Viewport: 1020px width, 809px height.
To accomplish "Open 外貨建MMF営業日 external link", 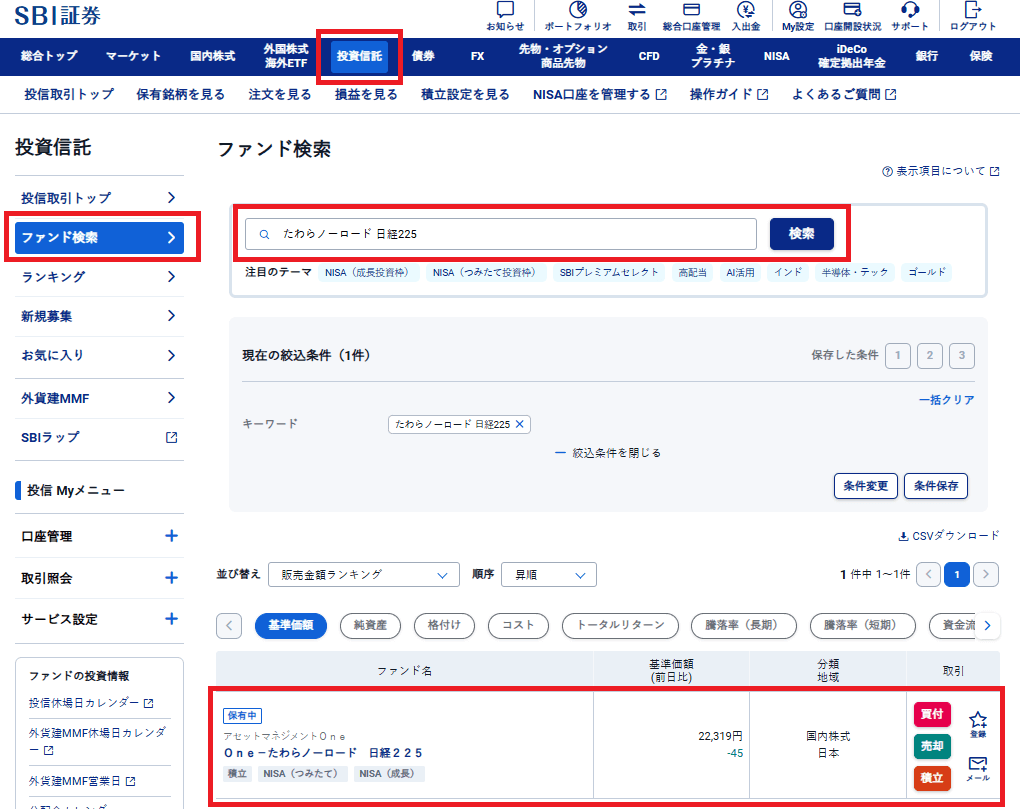I will point(82,781).
